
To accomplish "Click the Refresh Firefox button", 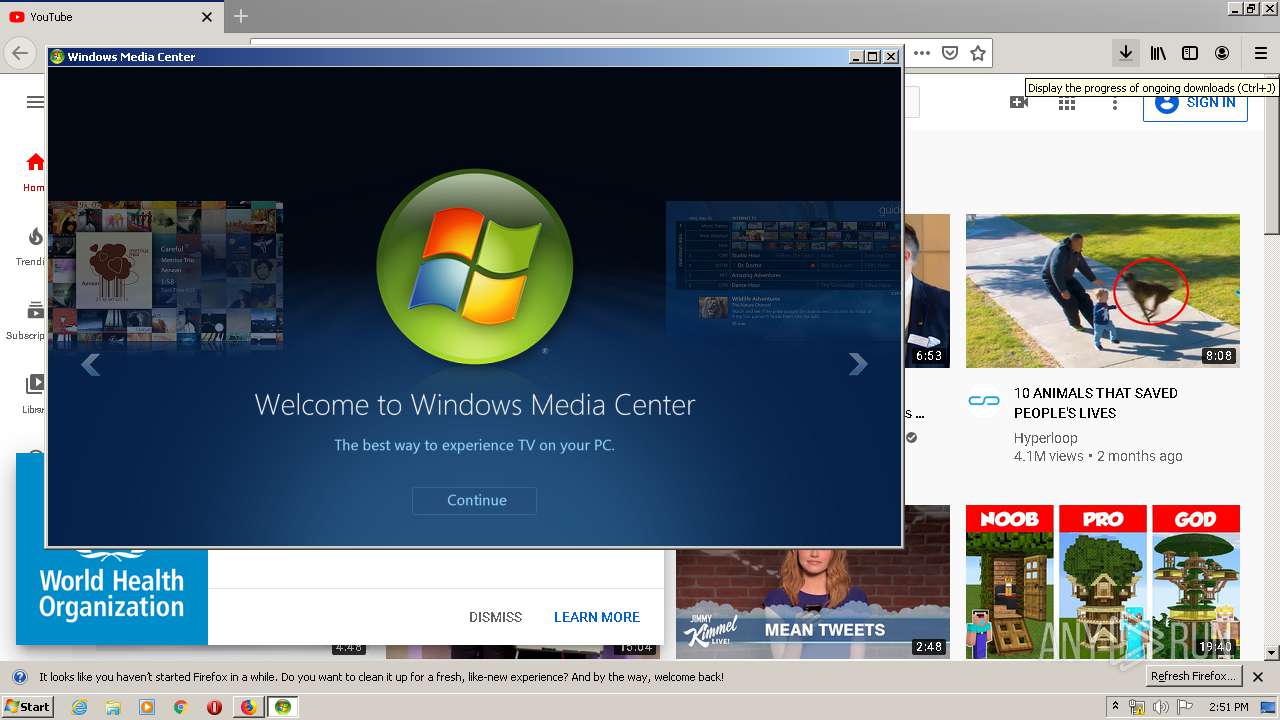I will tap(1193, 676).
